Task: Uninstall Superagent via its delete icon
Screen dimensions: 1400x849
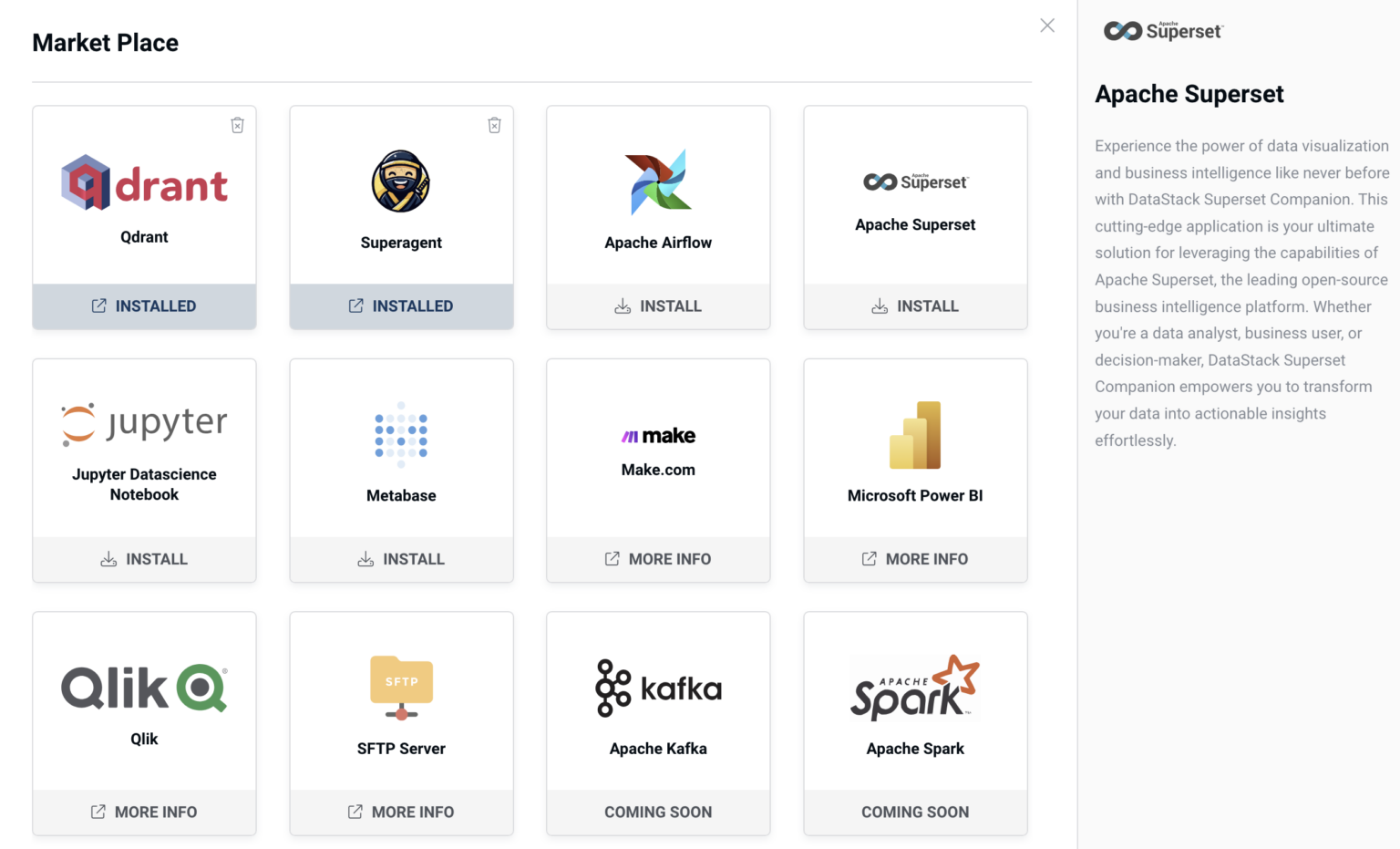Action: [x=495, y=125]
